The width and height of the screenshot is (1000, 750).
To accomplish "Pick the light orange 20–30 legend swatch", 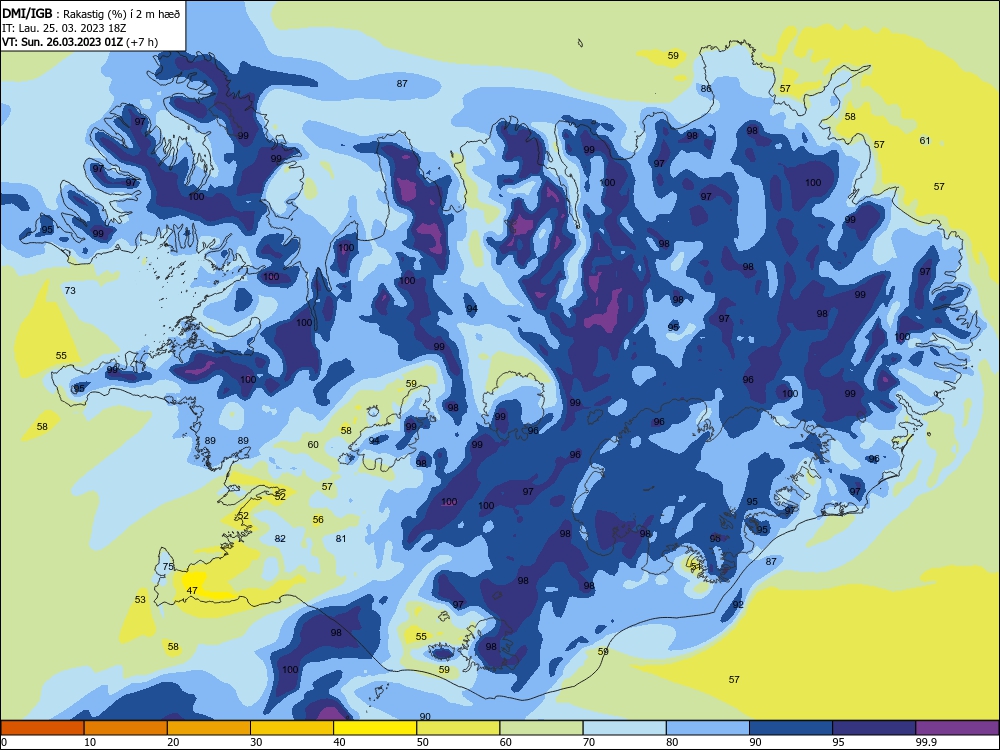I will point(209,728).
